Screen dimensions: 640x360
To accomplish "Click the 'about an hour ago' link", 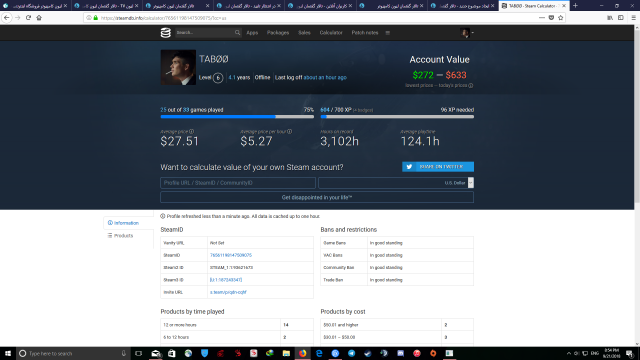I will point(325,78).
